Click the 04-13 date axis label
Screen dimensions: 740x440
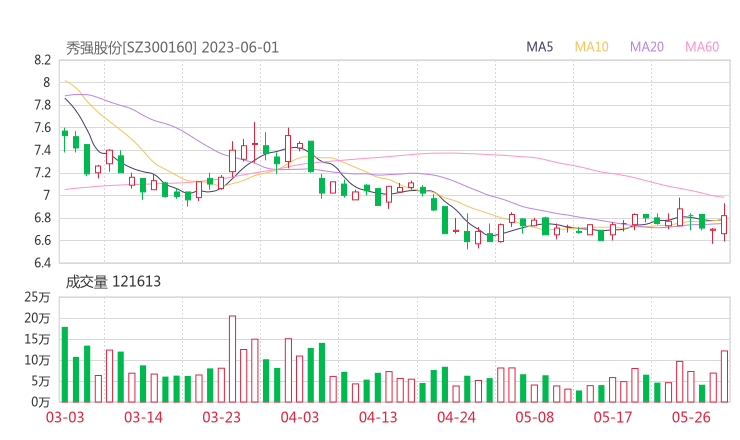pos(378,417)
